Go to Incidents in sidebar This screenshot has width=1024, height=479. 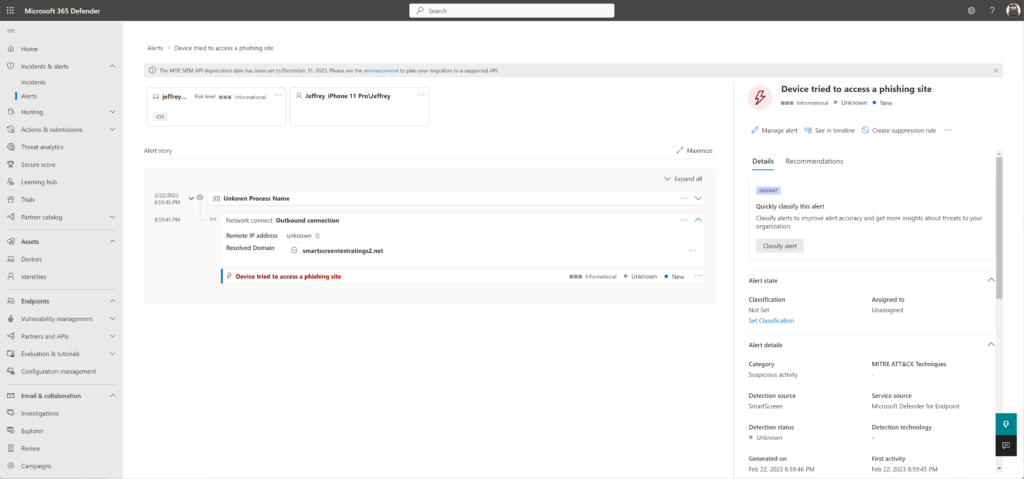click(33, 82)
